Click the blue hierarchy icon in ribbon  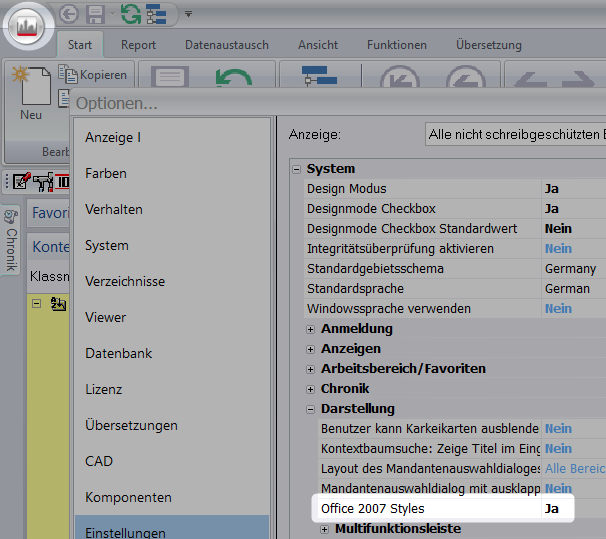click(x=319, y=76)
